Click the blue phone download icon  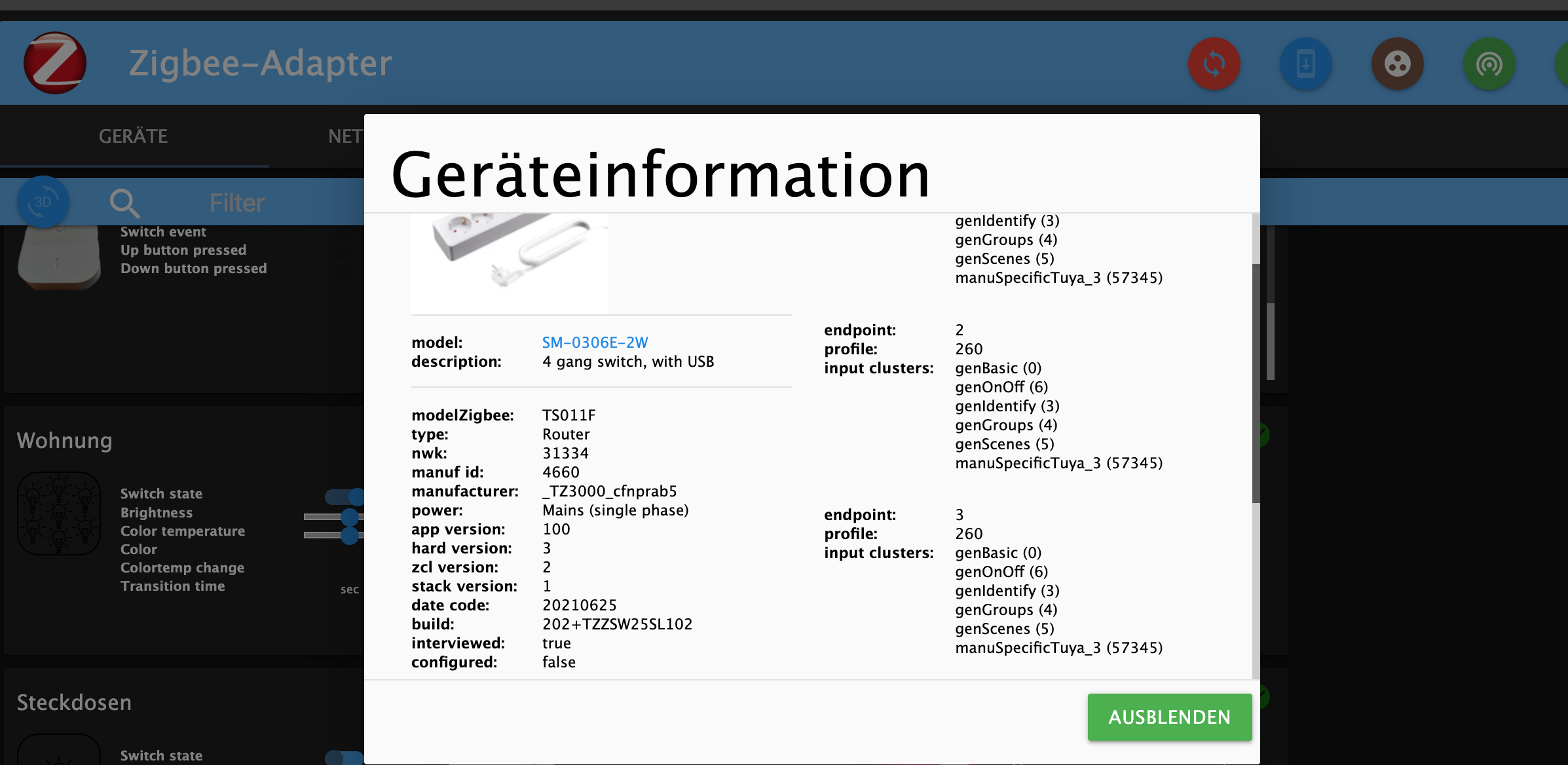[1305, 64]
